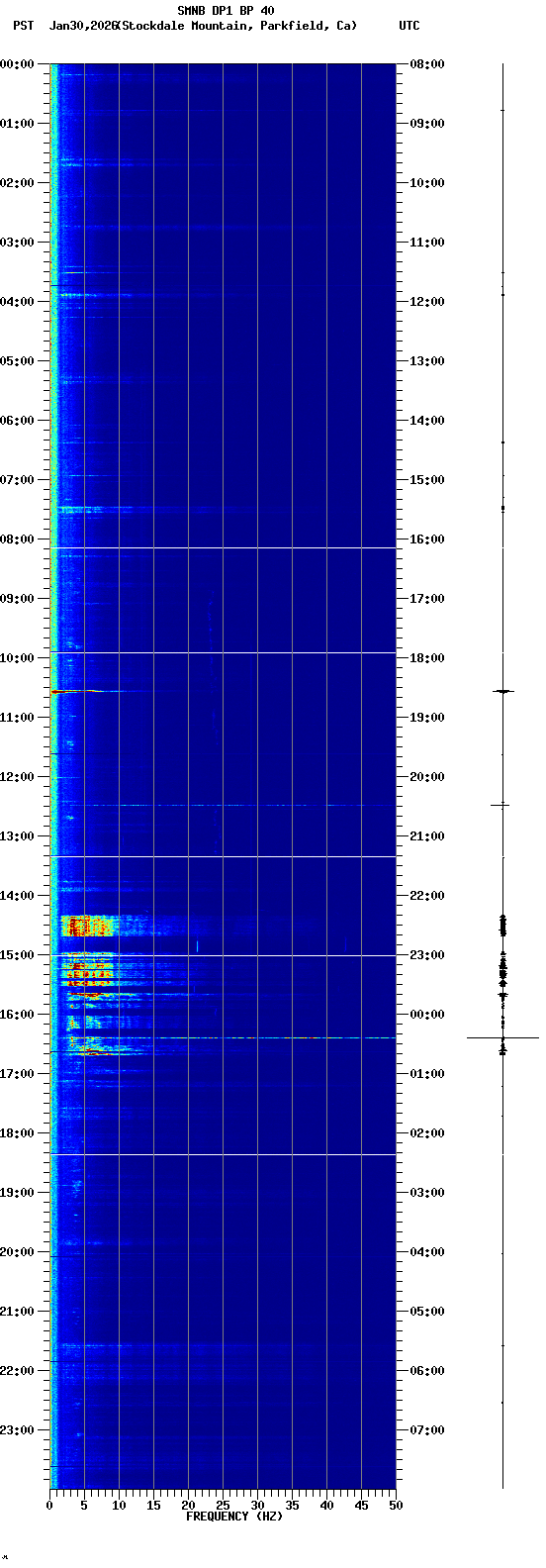This screenshot has width=546, height=1568.
Task: Click the PST time label '04:00'
Action: (x=17, y=302)
